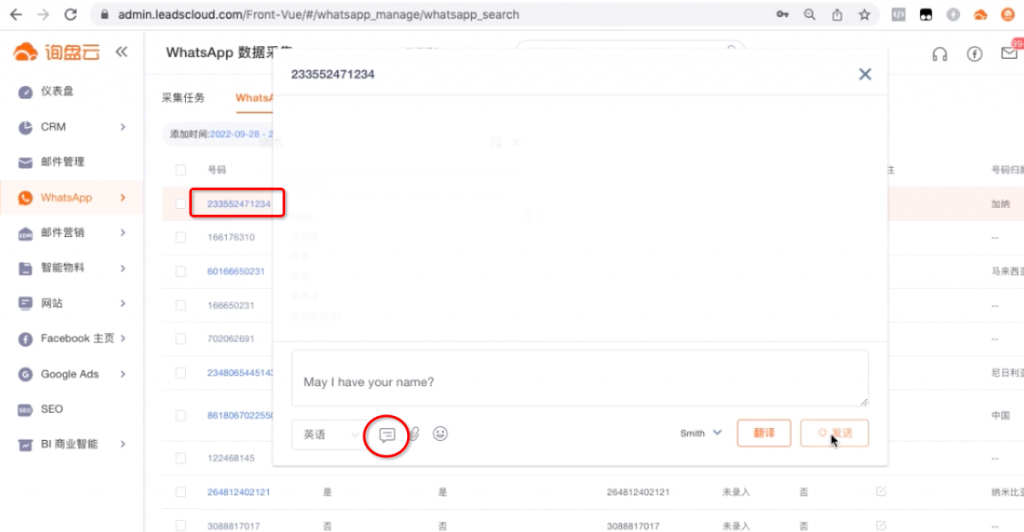Check the box for 3088817017 row

point(181,525)
